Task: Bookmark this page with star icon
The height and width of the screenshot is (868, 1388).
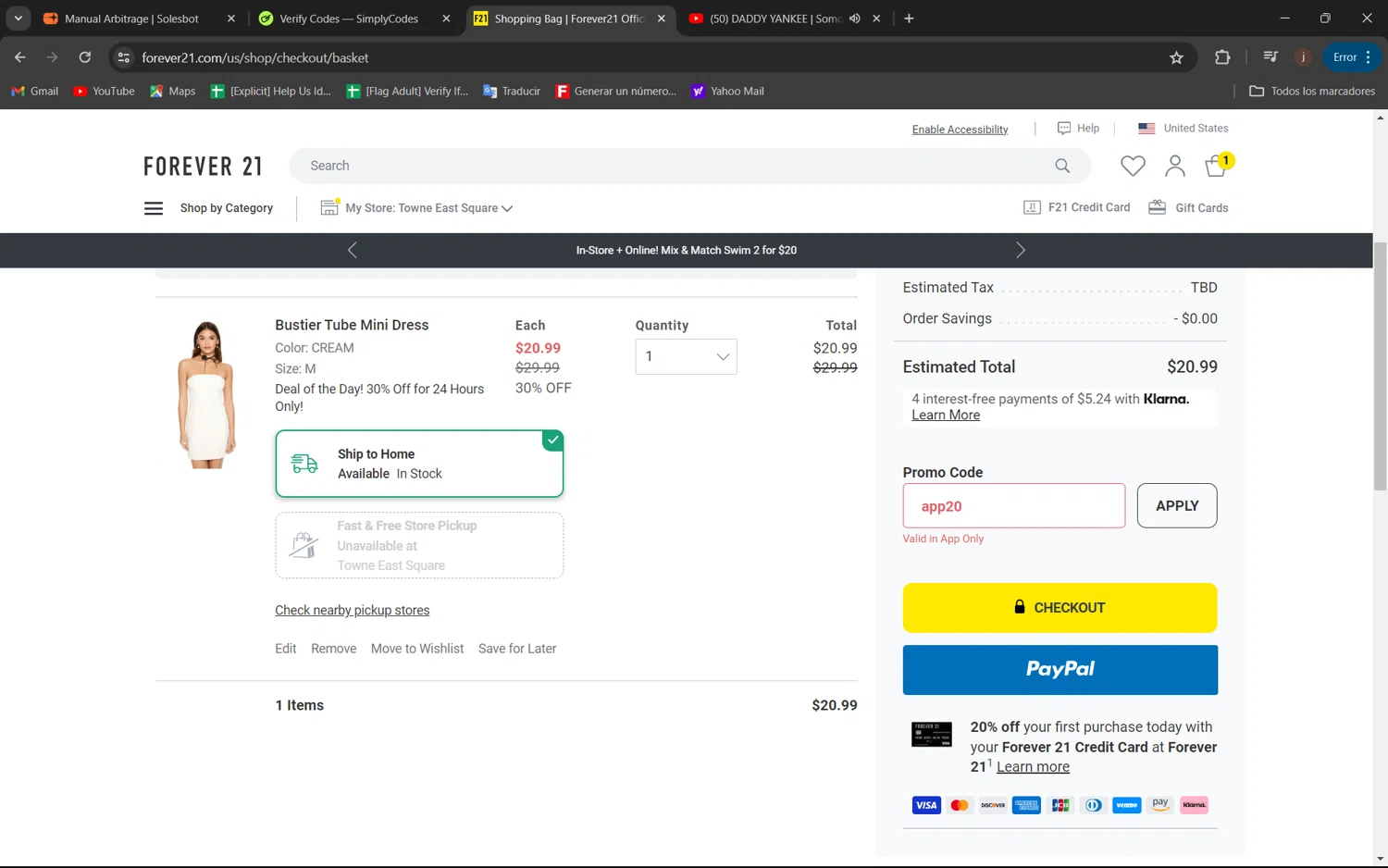Action: coord(1176,57)
